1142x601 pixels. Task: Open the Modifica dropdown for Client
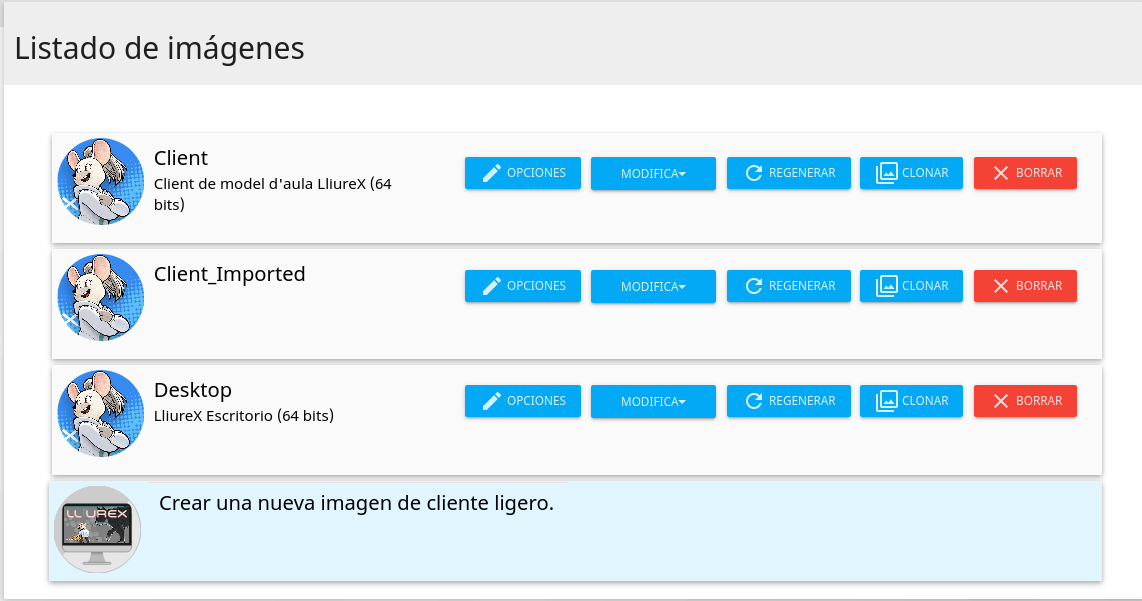(x=653, y=174)
